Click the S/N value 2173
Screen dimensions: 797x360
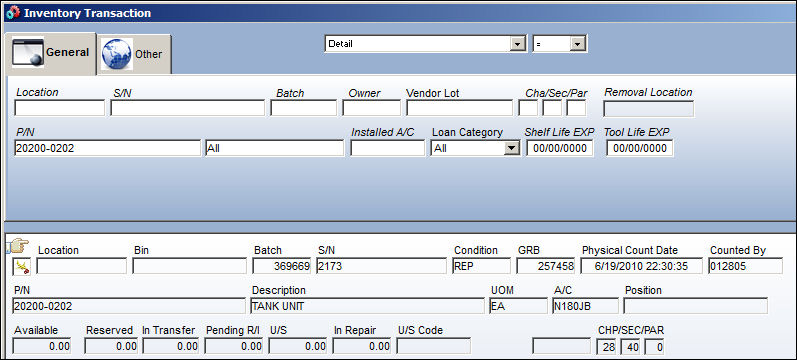(x=381, y=266)
